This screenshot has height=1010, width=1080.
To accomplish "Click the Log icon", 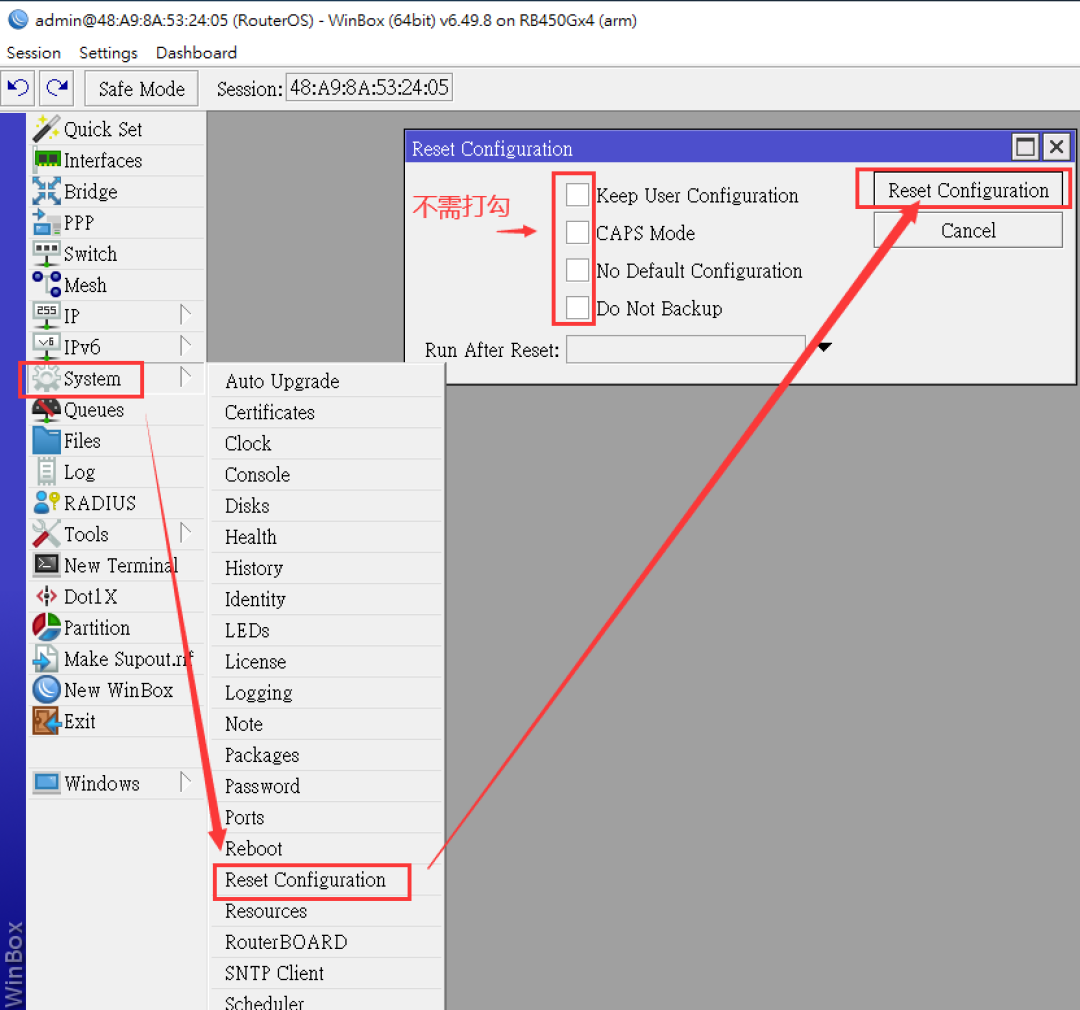I will tap(46, 472).
